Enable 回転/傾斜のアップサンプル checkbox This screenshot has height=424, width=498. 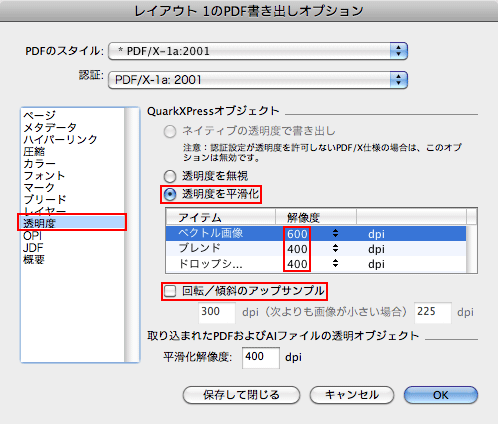[x=170, y=291]
